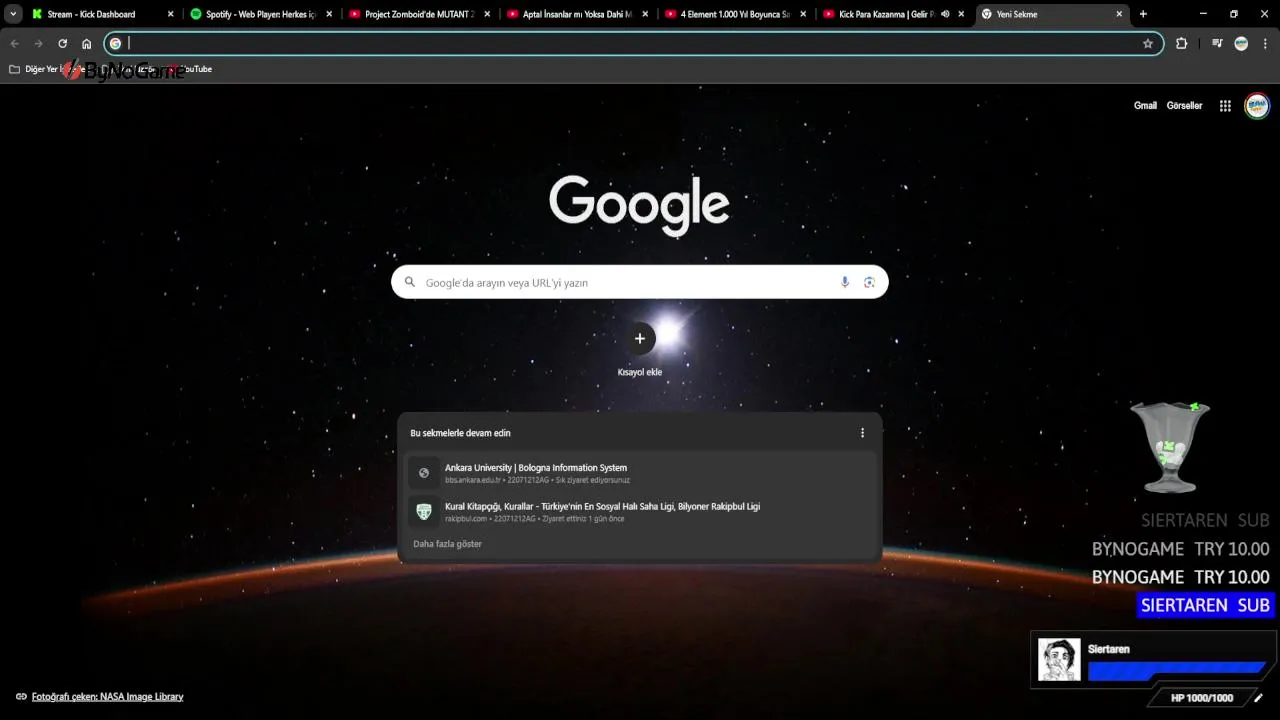Open the Google account avatar
The height and width of the screenshot is (720, 1280).
click(1257, 106)
